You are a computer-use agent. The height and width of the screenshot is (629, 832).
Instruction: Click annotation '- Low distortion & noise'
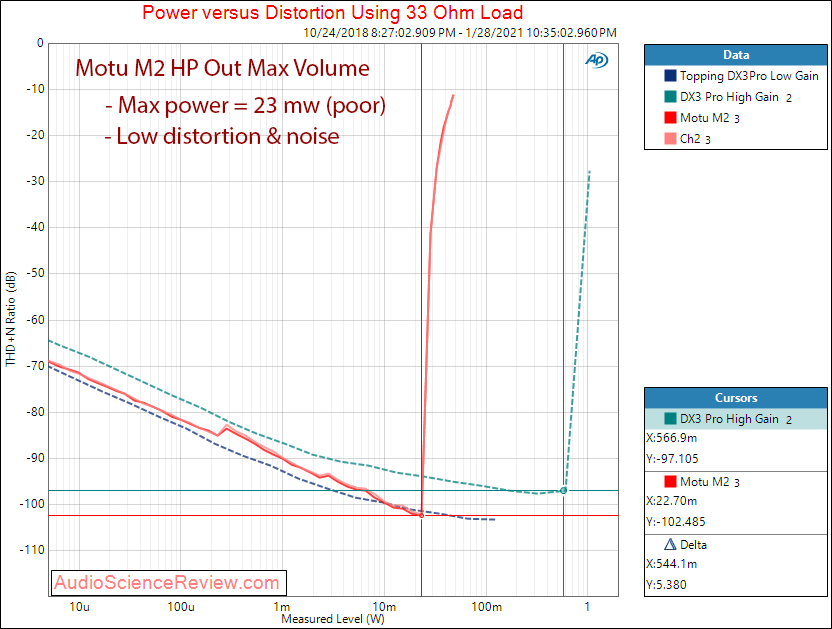pos(222,136)
